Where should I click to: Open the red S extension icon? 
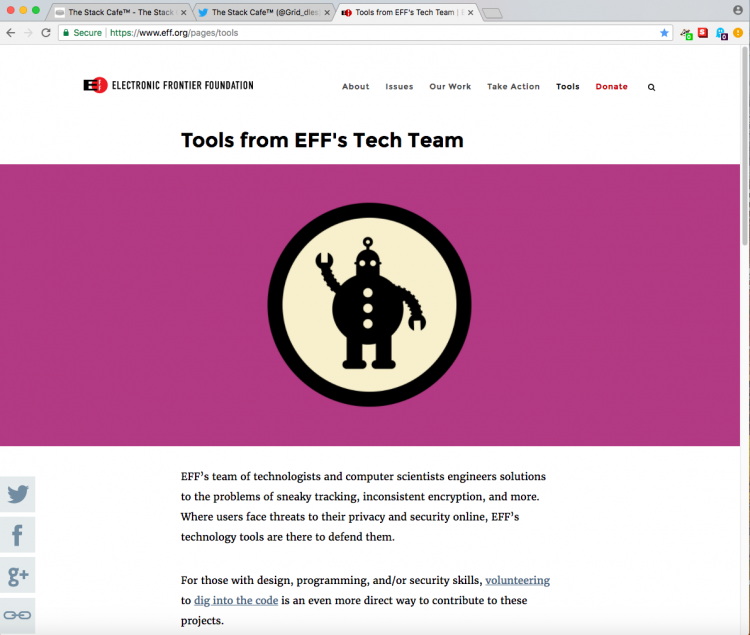703,33
